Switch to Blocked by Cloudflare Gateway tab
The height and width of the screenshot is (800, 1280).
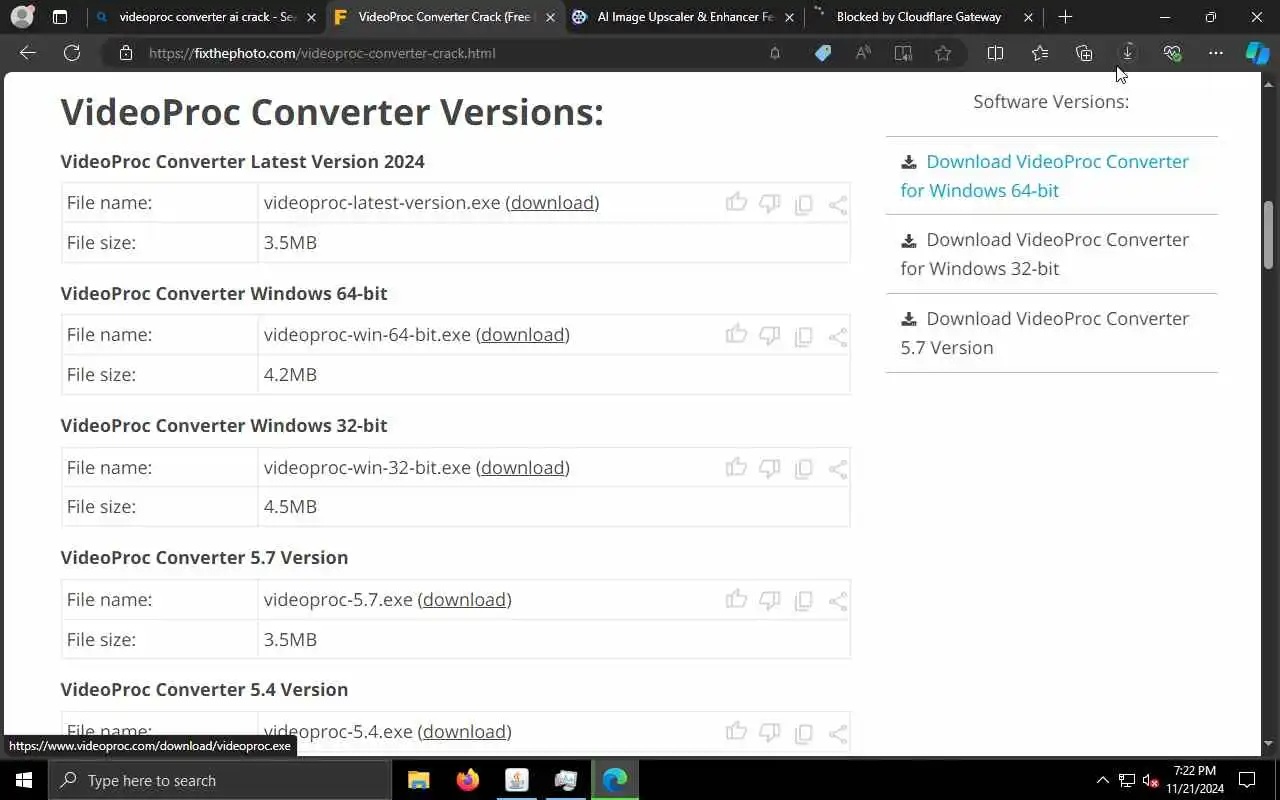[x=922, y=17]
